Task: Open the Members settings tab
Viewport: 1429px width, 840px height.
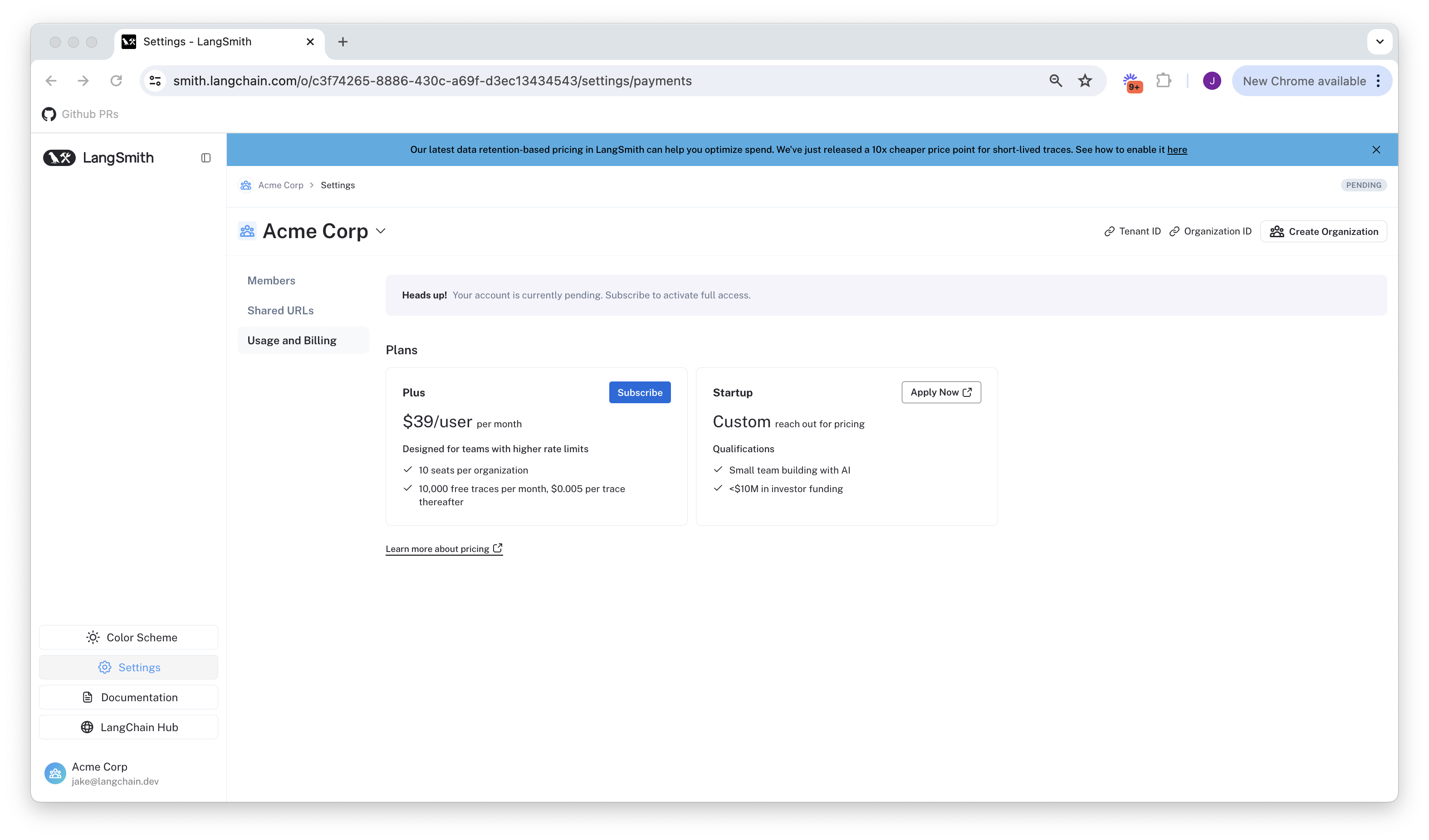Action: coord(271,281)
